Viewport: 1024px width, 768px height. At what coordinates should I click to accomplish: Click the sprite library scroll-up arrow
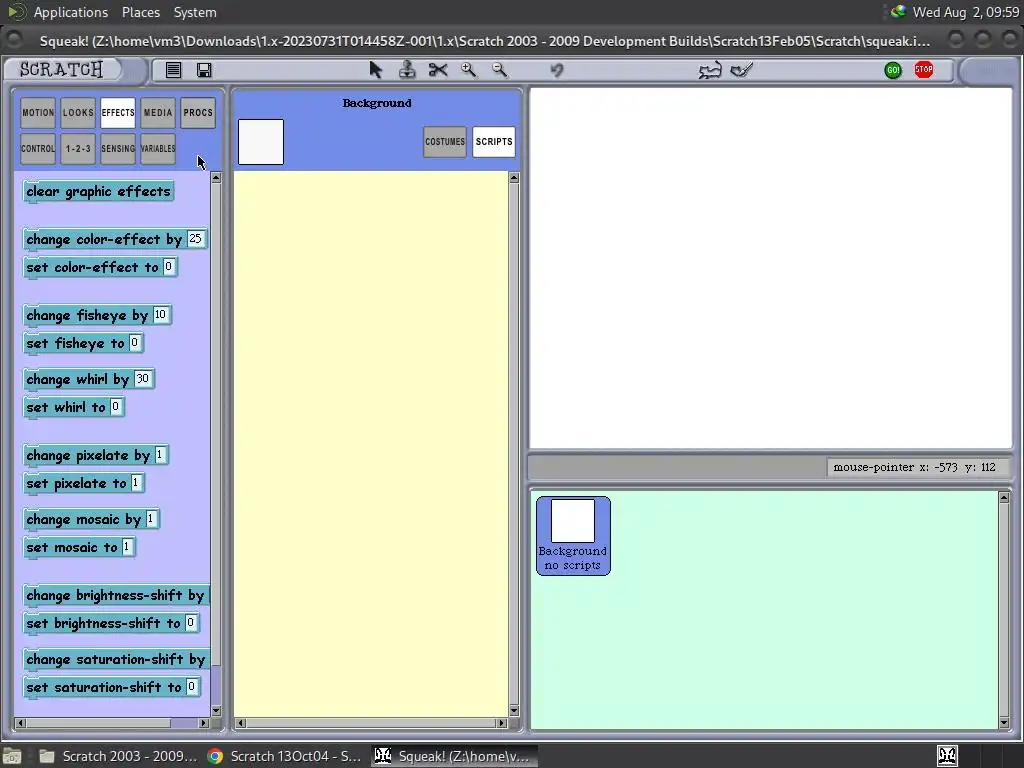click(x=1004, y=498)
